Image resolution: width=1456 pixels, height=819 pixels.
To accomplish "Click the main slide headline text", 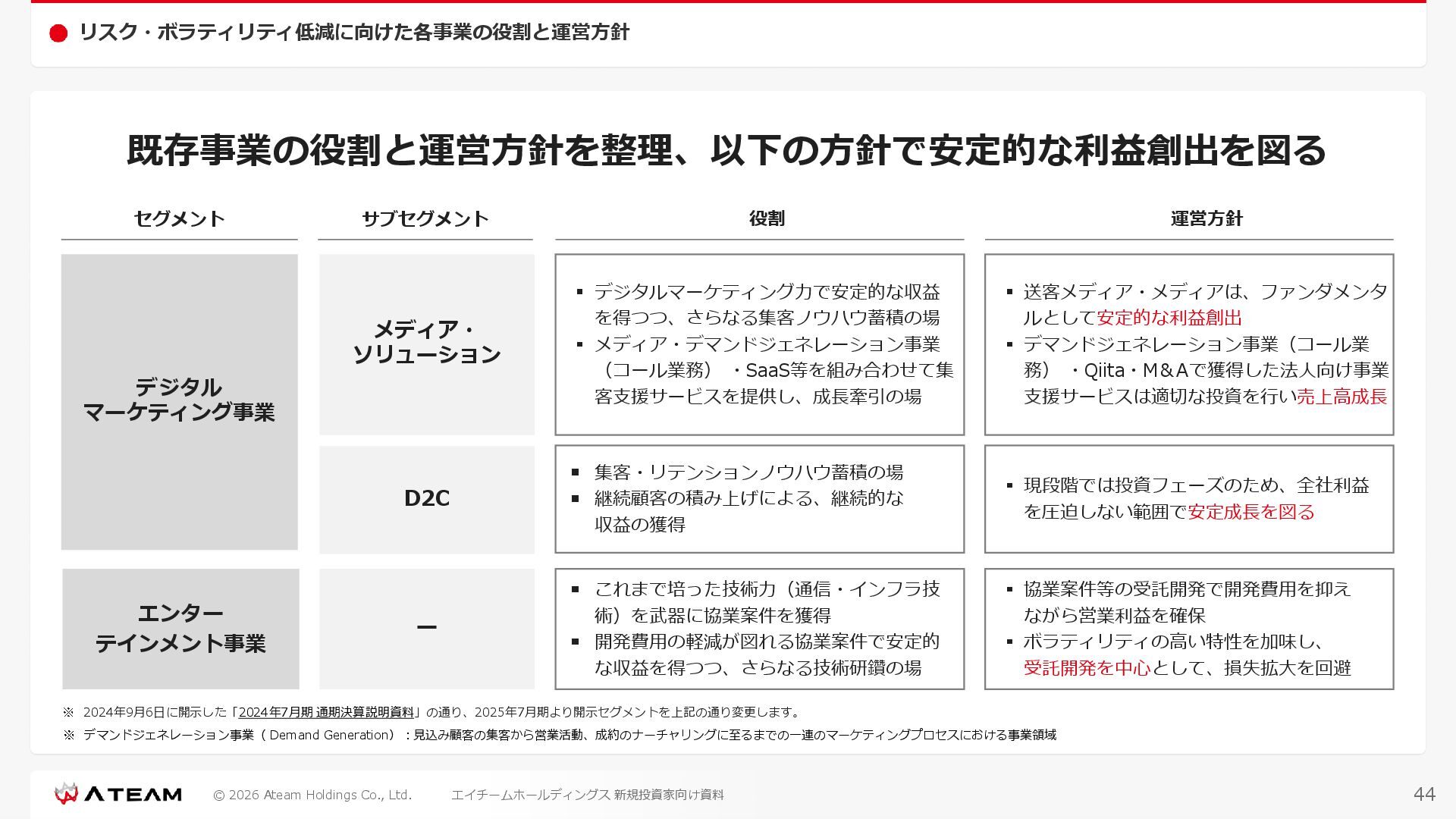I will [726, 150].
